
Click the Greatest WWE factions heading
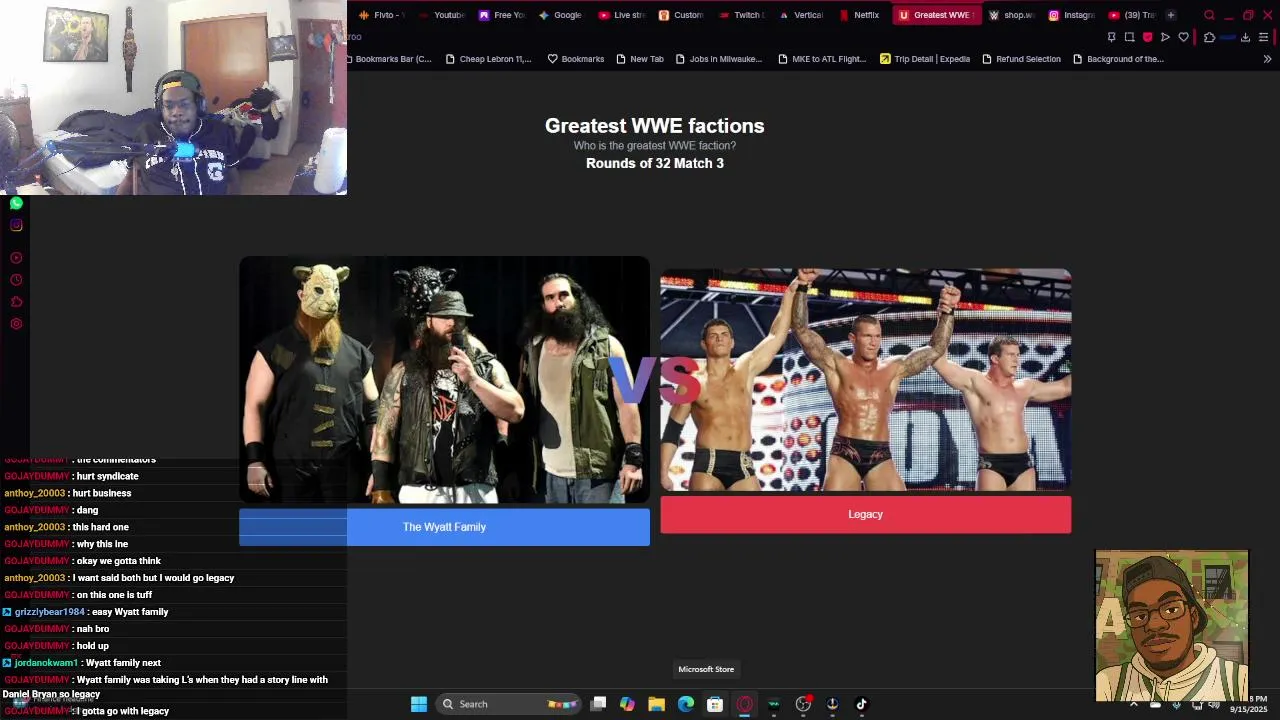(654, 126)
